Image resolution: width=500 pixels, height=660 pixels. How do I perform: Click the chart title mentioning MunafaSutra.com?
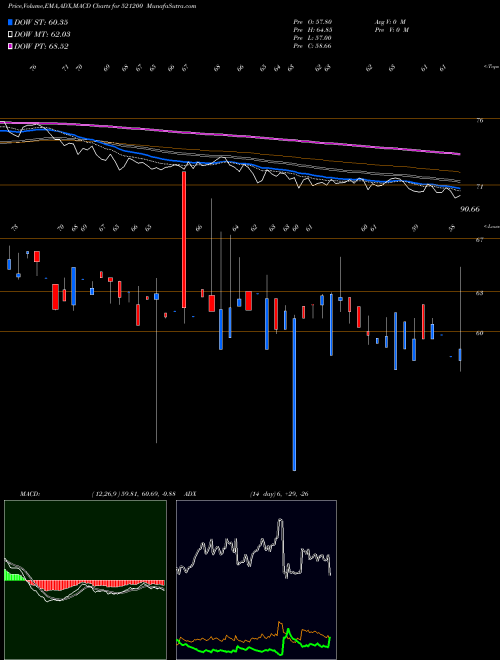click(x=102, y=6)
